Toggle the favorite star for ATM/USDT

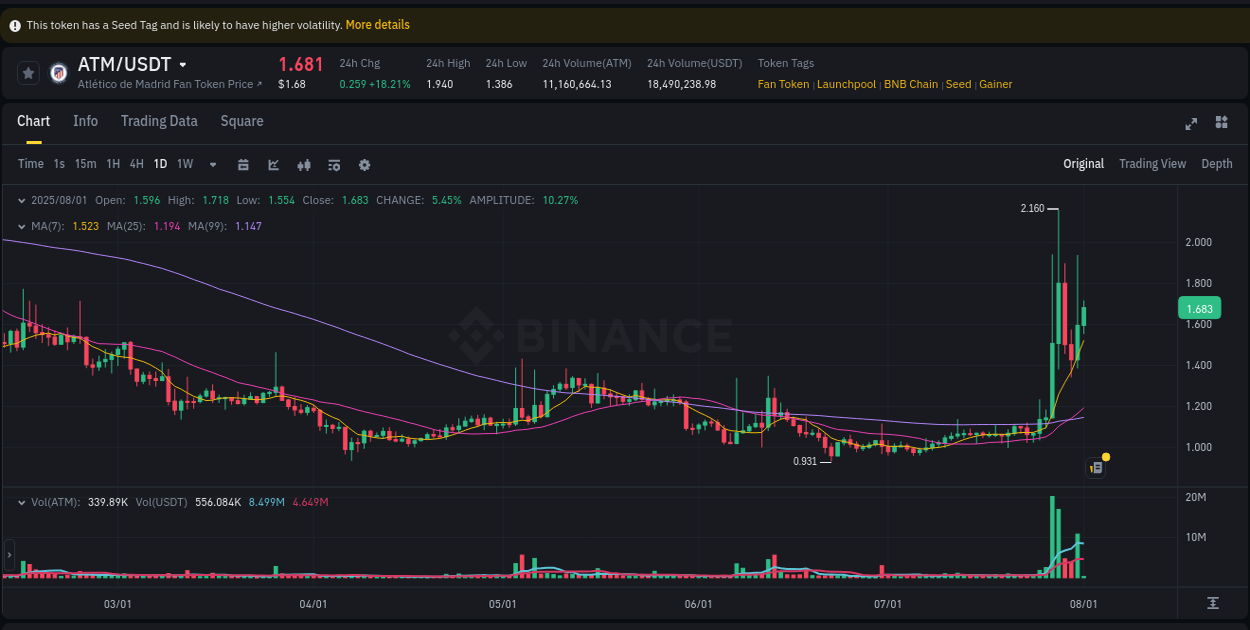[26, 72]
